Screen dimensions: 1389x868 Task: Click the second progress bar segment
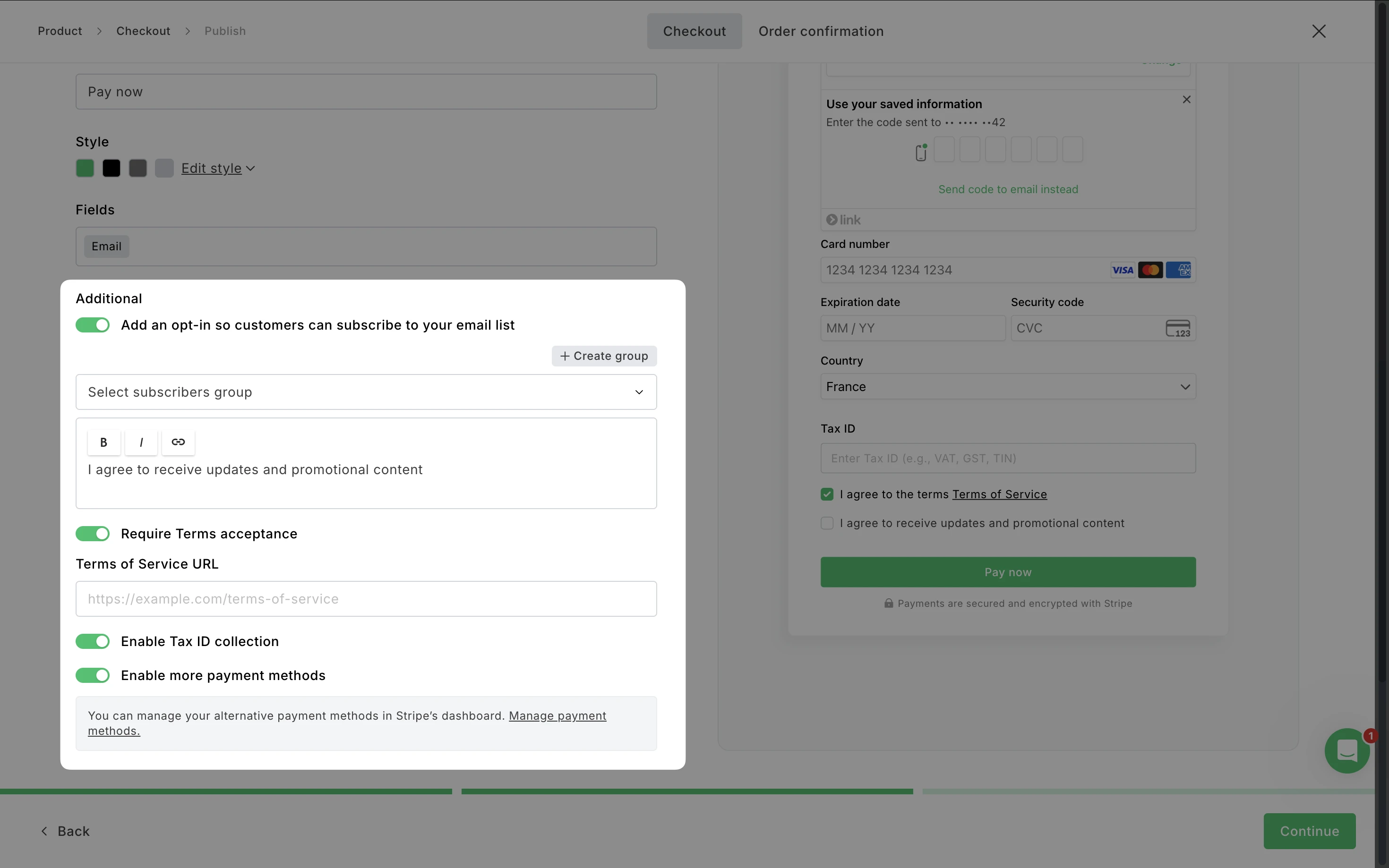click(x=687, y=791)
